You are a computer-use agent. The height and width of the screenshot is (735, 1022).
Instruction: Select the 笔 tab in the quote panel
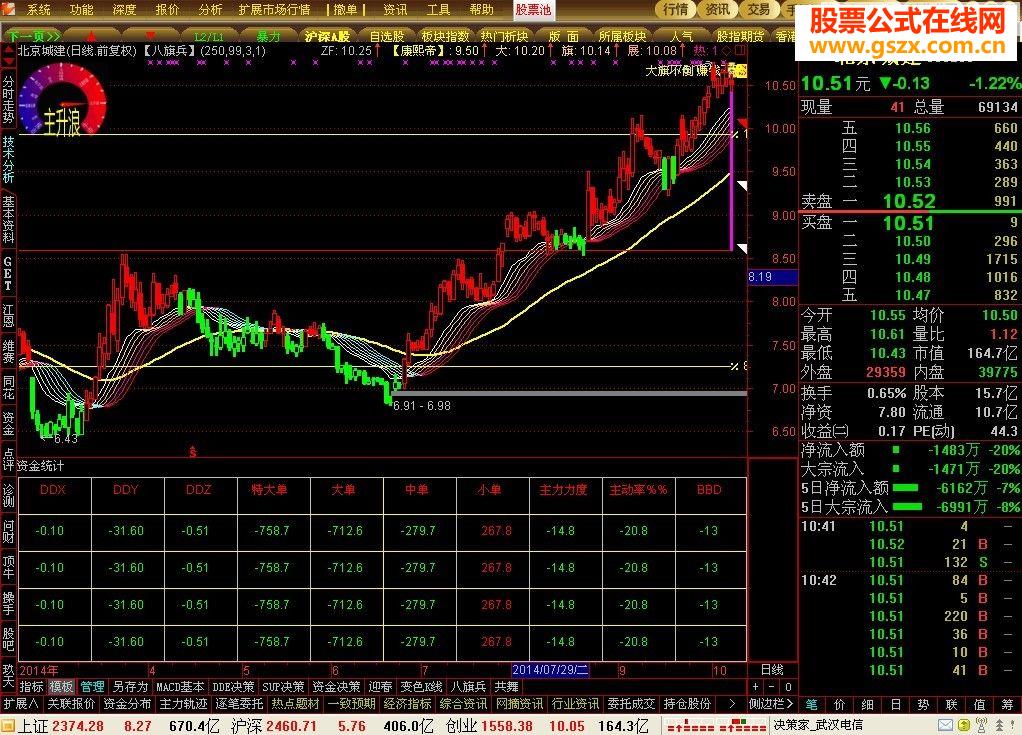pyautogui.click(x=811, y=704)
